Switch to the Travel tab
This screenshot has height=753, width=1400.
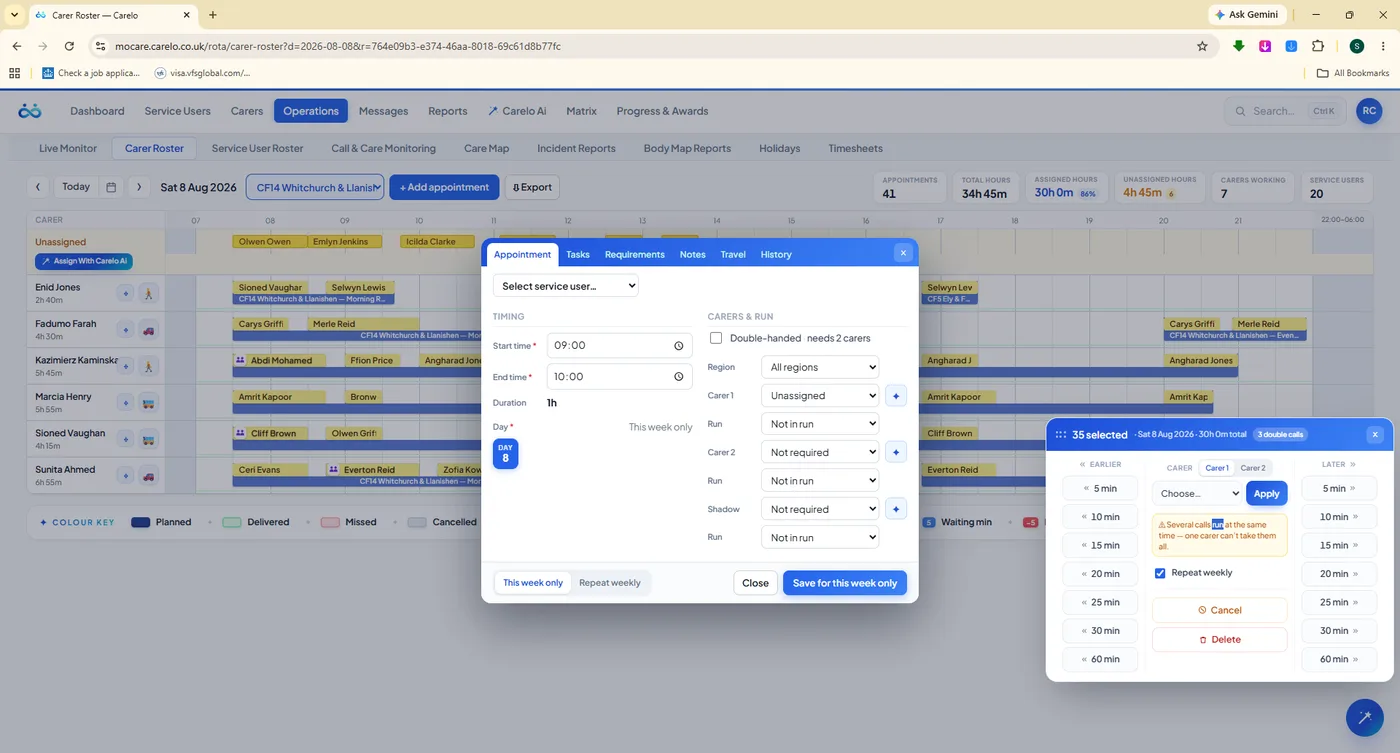[x=733, y=254]
